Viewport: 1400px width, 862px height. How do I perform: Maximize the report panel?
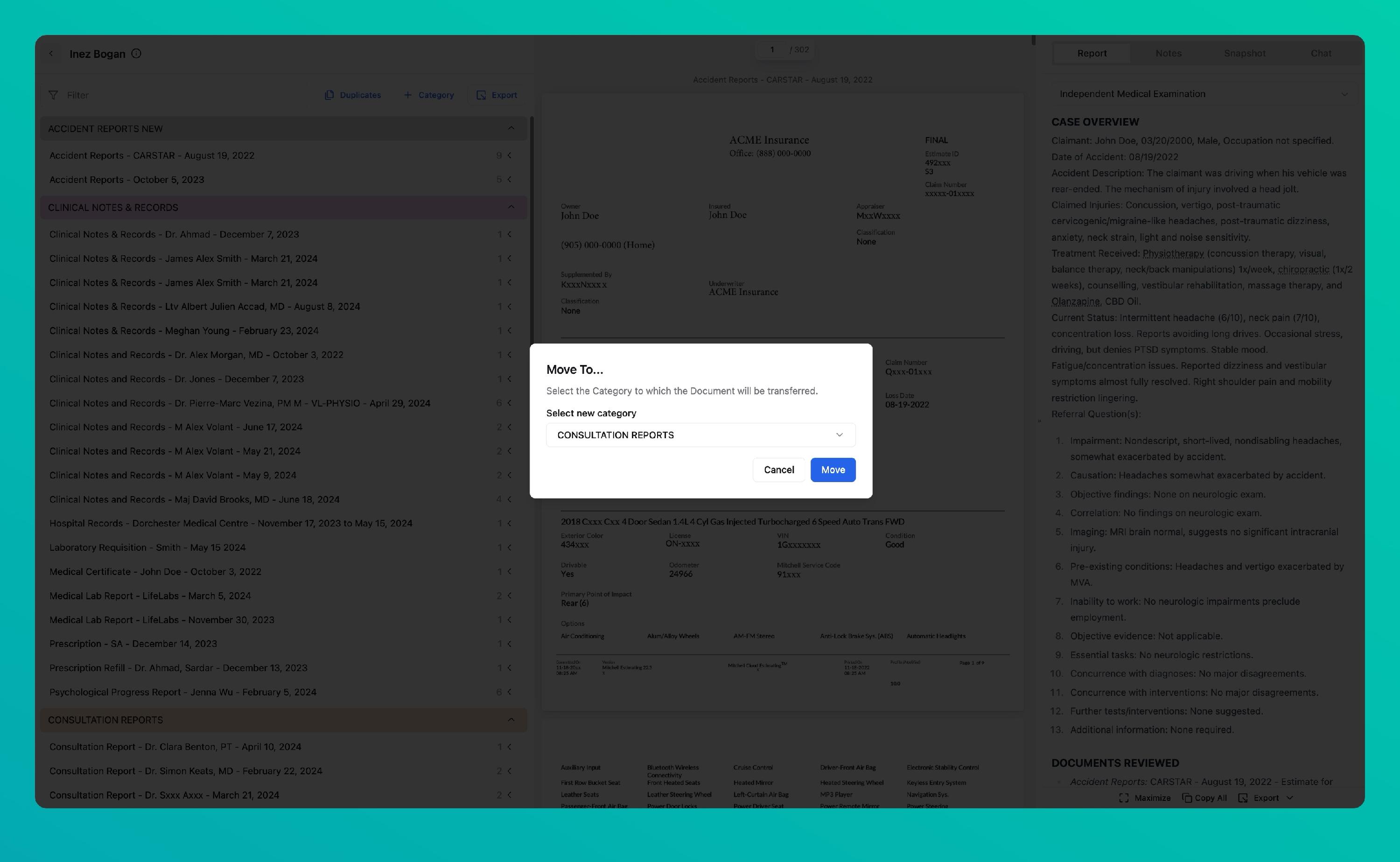tap(1145, 798)
